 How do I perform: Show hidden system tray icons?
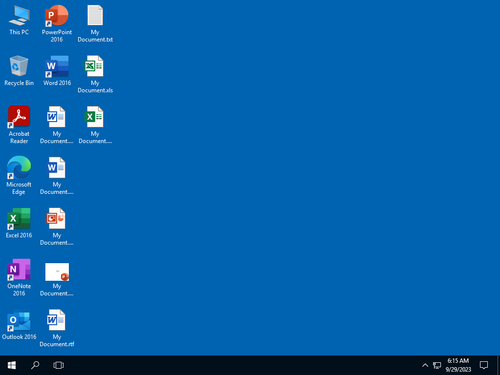[x=425, y=365]
